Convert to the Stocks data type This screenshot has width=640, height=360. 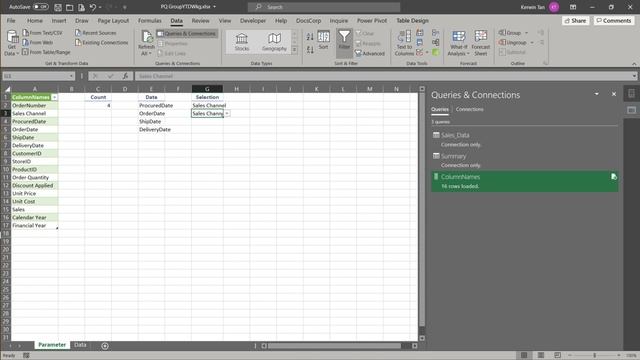coord(242,42)
